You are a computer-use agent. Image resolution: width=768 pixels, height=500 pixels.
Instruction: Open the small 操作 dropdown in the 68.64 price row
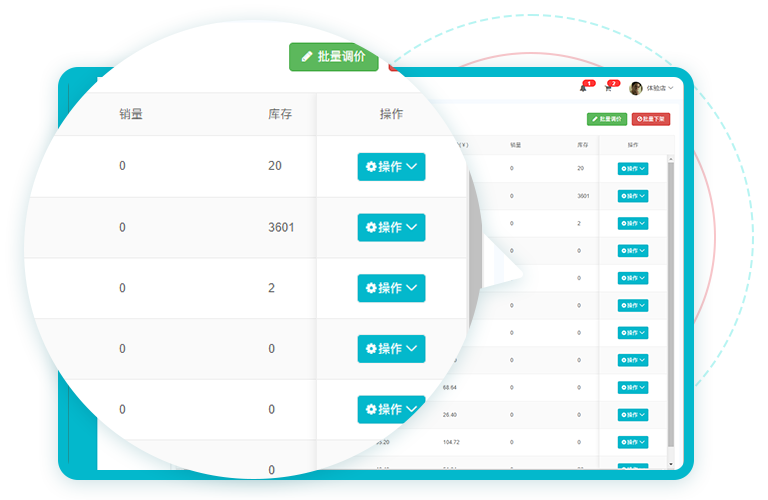[632, 386]
